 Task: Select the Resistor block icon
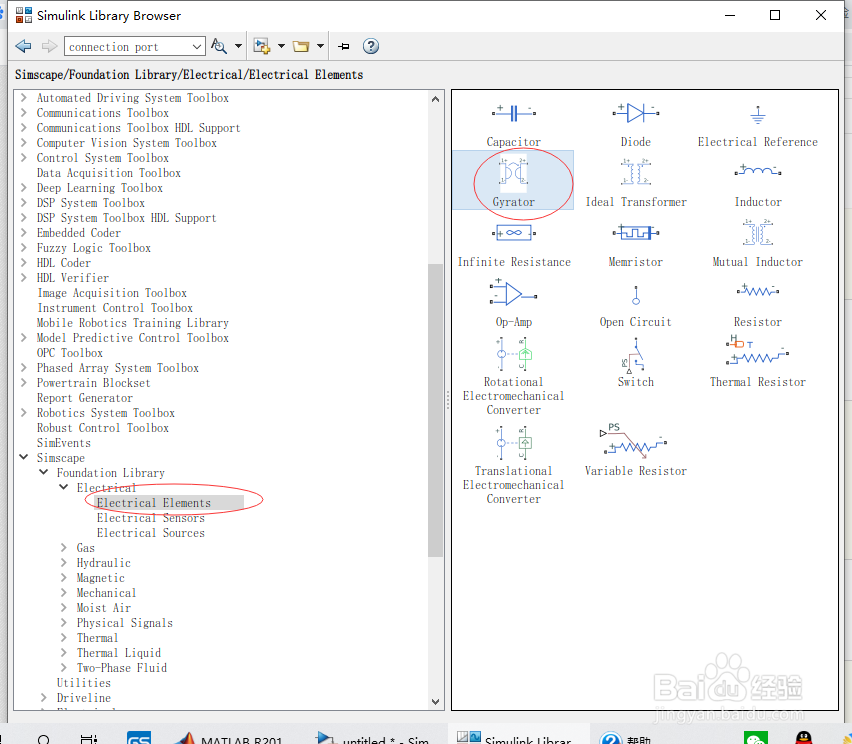tap(757, 291)
